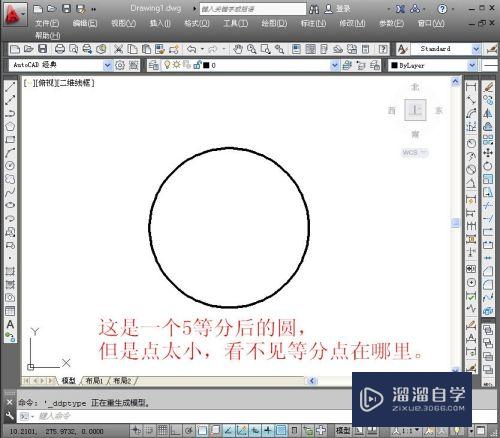
Task: Toggle Polar tracking in status bar
Action: (189, 430)
